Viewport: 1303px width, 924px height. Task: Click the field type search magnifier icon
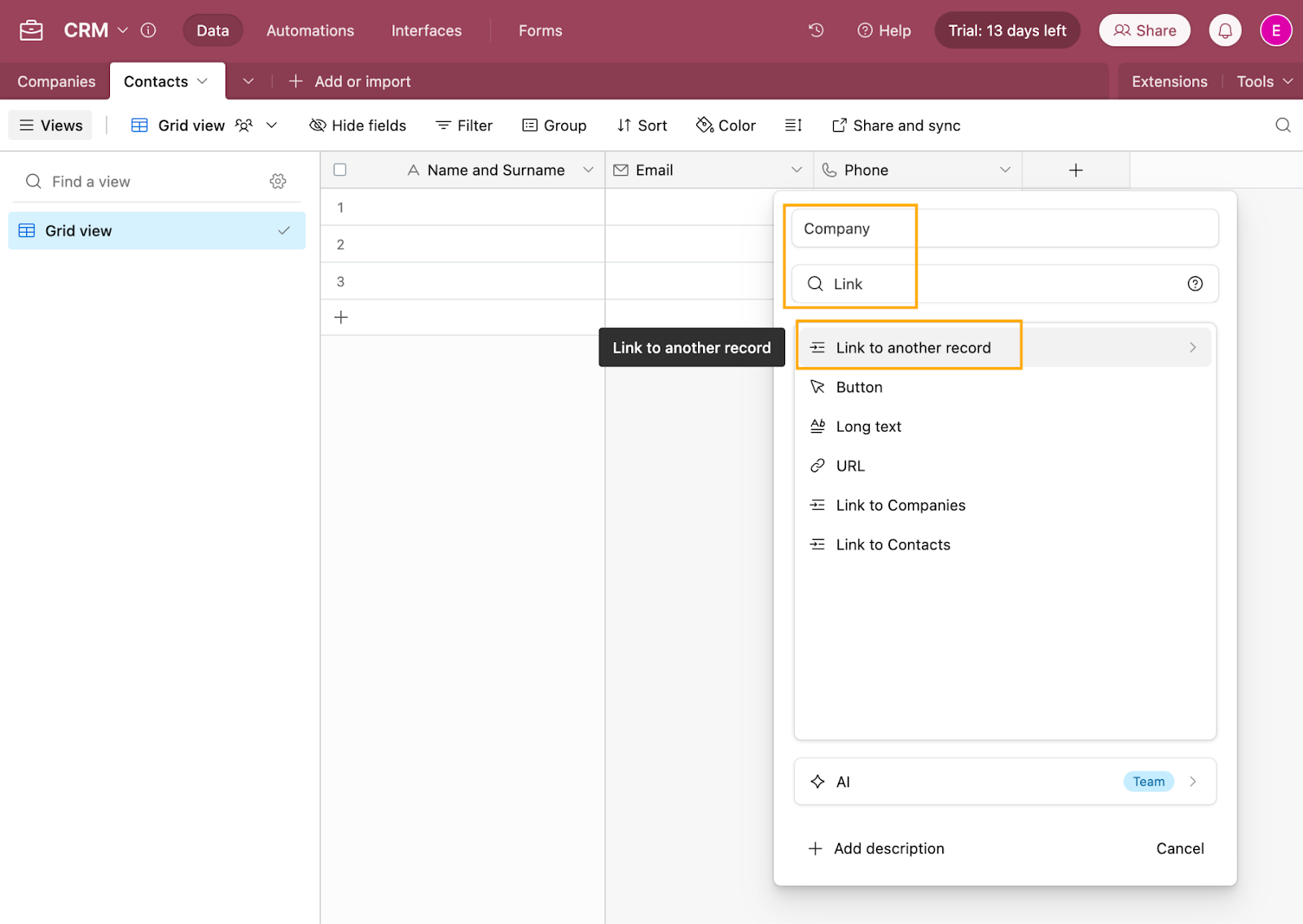815,284
